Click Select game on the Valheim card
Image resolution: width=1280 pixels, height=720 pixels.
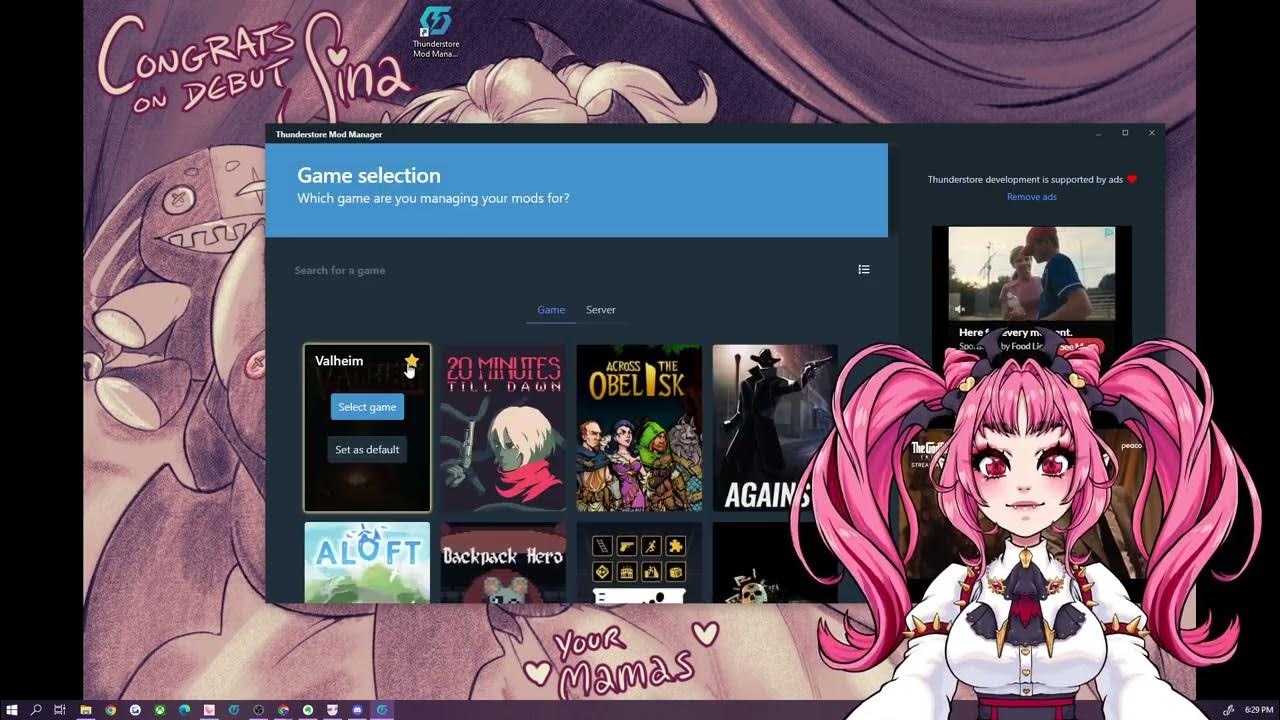click(x=367, y=407)
